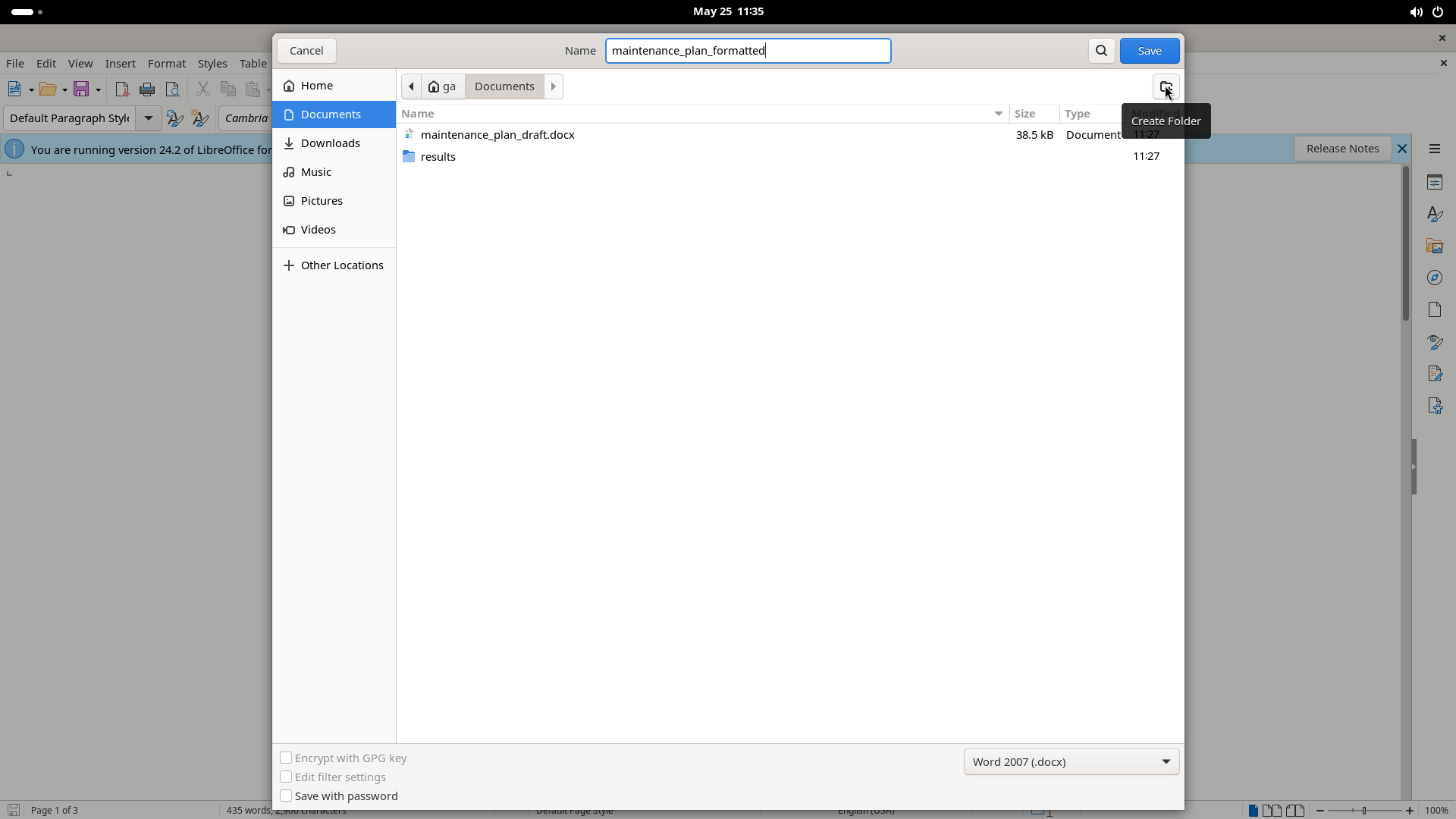Check the Edit filter settings box
The height and width of the screenshot is (819, 1456).
(x=286, y=777)
